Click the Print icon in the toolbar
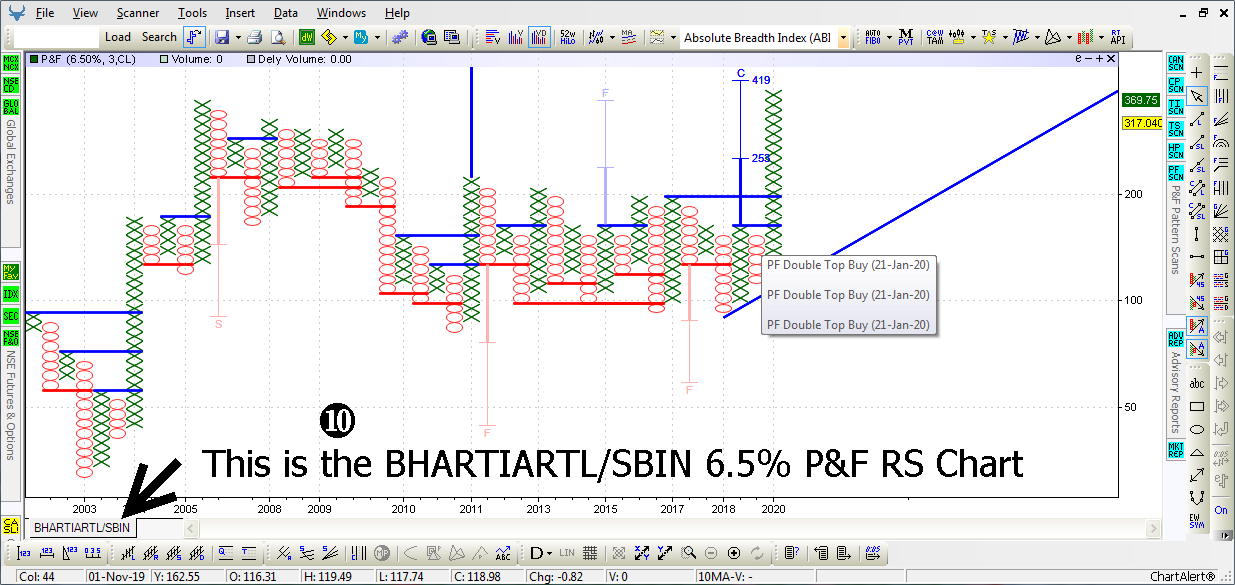Viewport: 1235px width, 585px height. [x=254, y=37]
